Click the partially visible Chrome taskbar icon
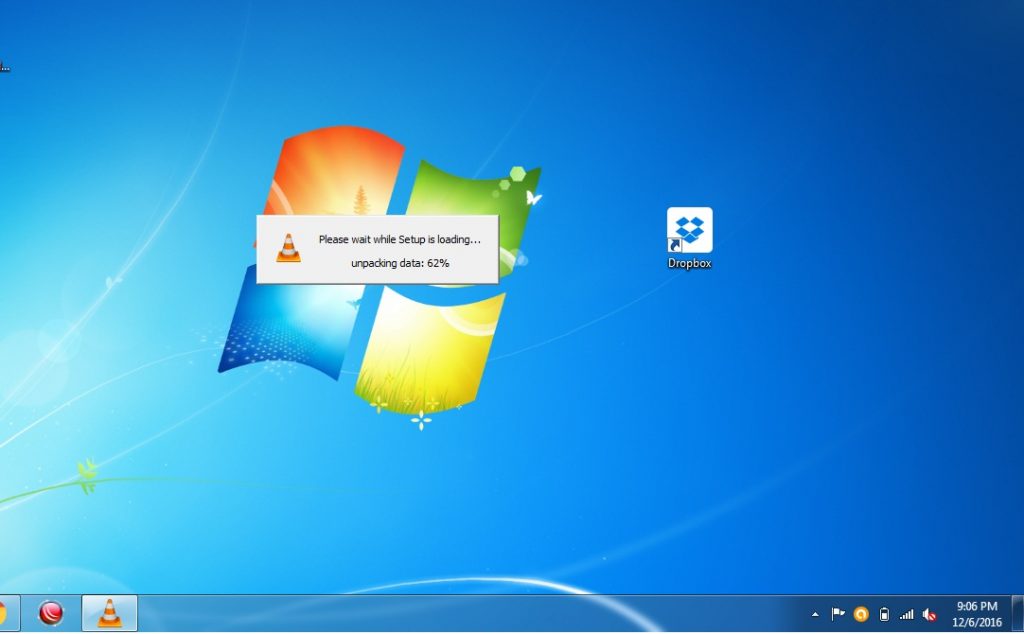Viewport: 1024px width, 634px height. pyautogui.click(x=3, y=613)
